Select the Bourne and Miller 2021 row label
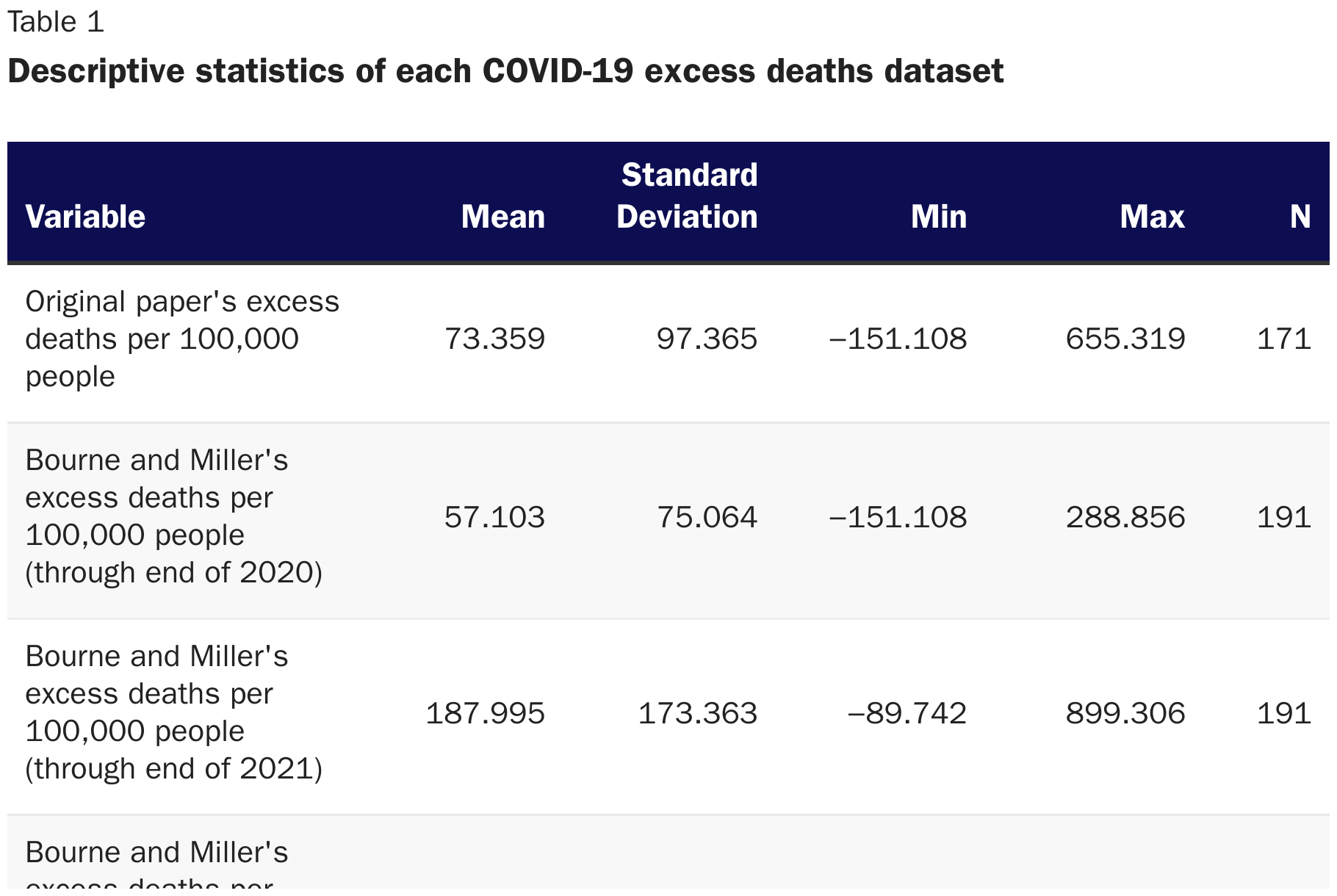This screenshot has width=1337, height=896. pyautogui.click(x=174, y=712)
